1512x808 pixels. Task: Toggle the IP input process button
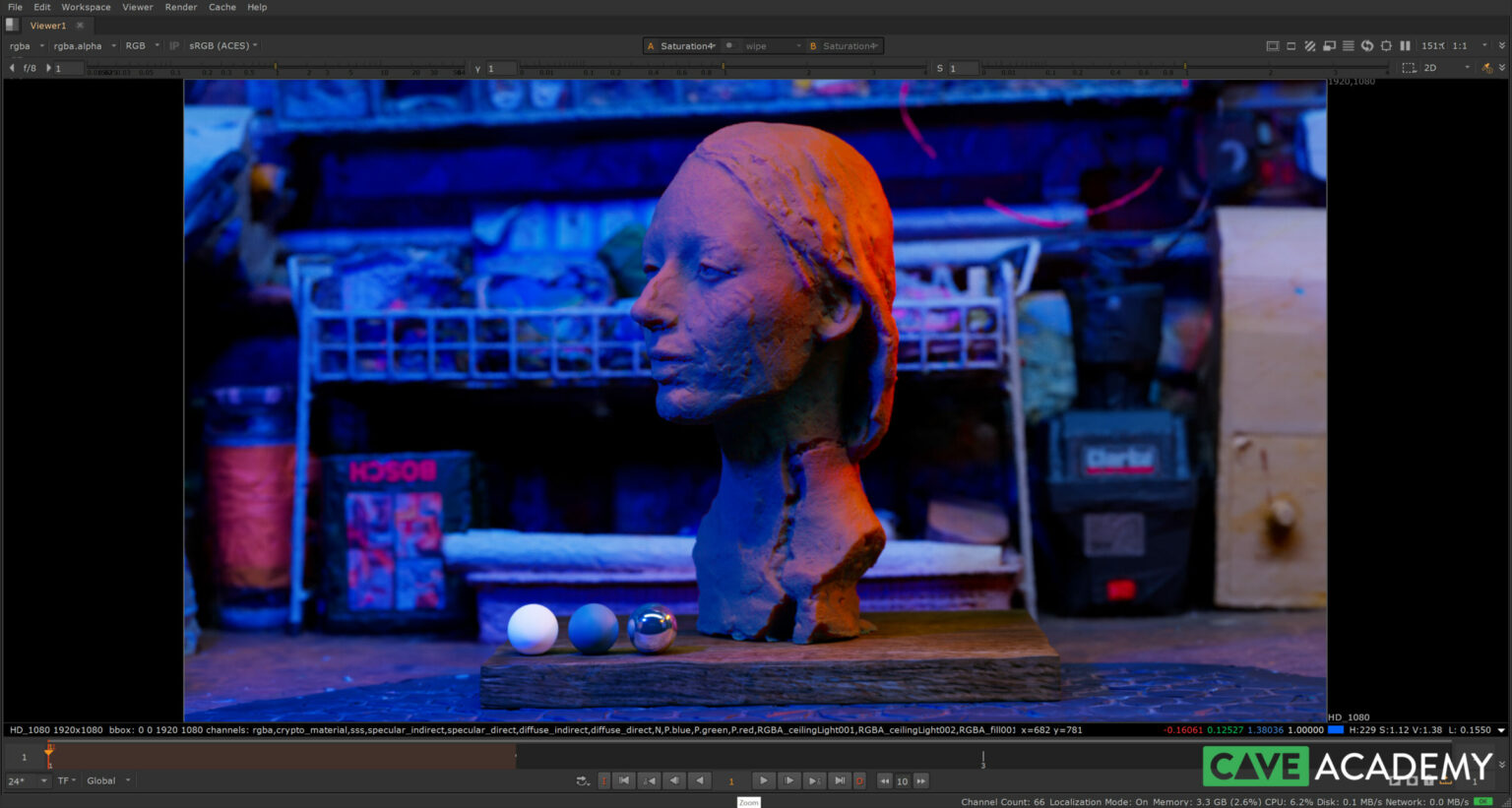(x=174, y=46)
